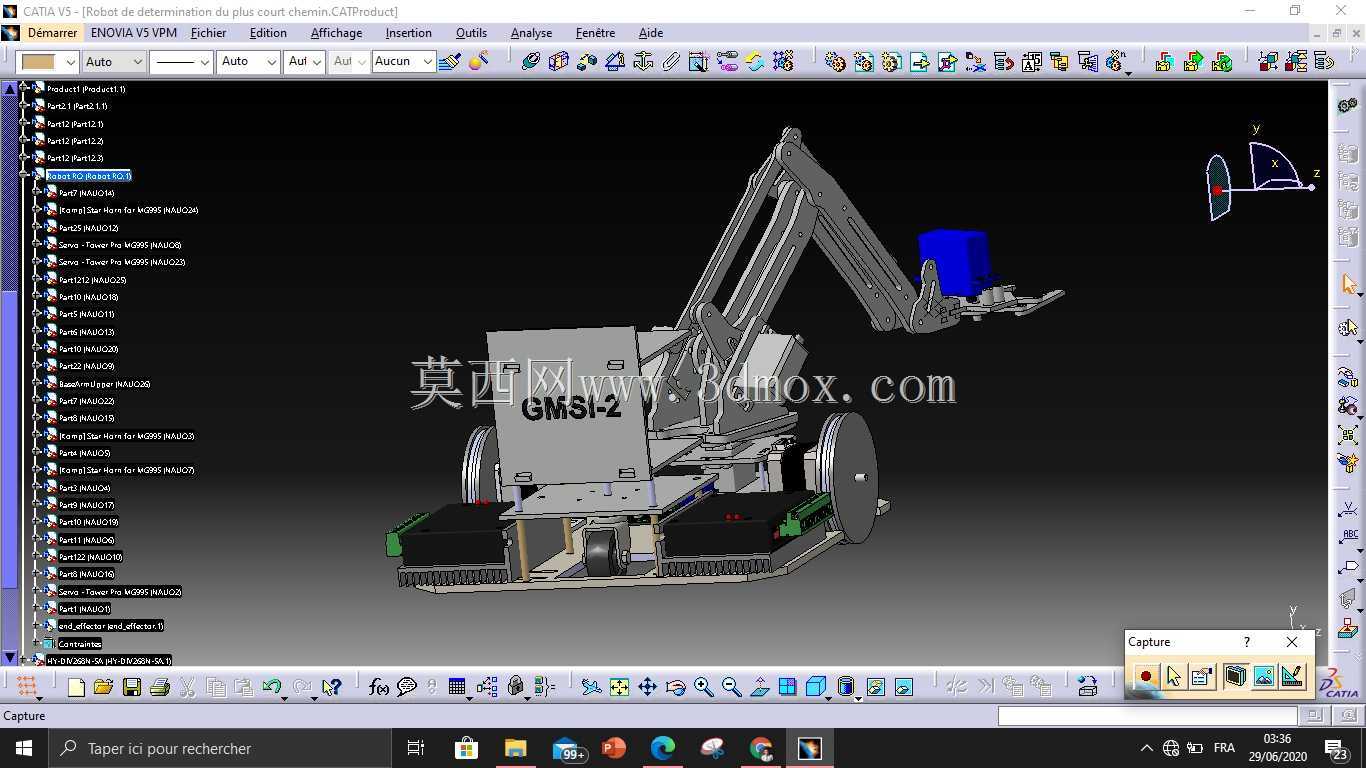1366x768 pixels.
Task: Zoom in on the model
Action: point(703,687)
